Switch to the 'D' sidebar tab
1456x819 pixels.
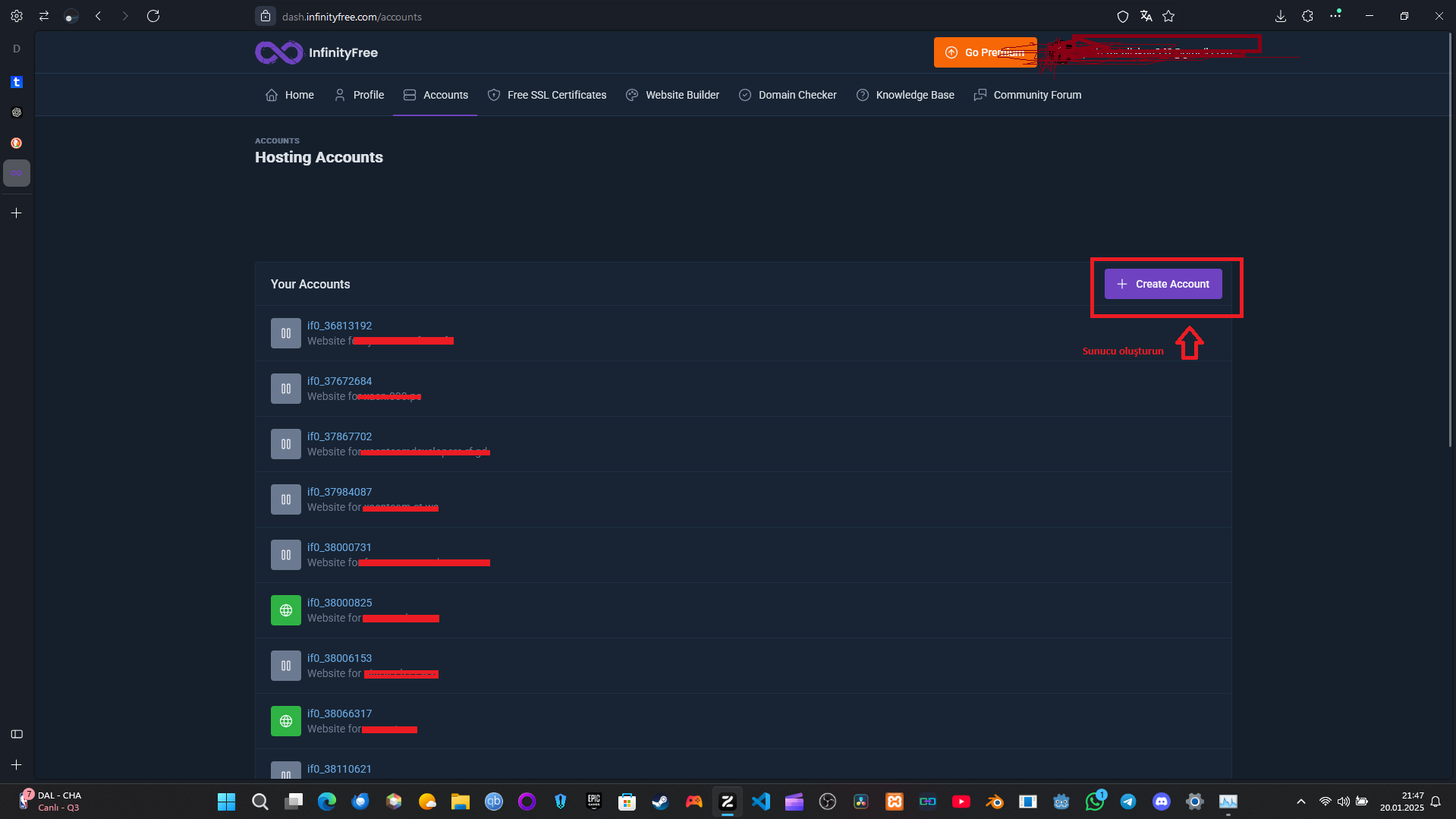point(17,49)
